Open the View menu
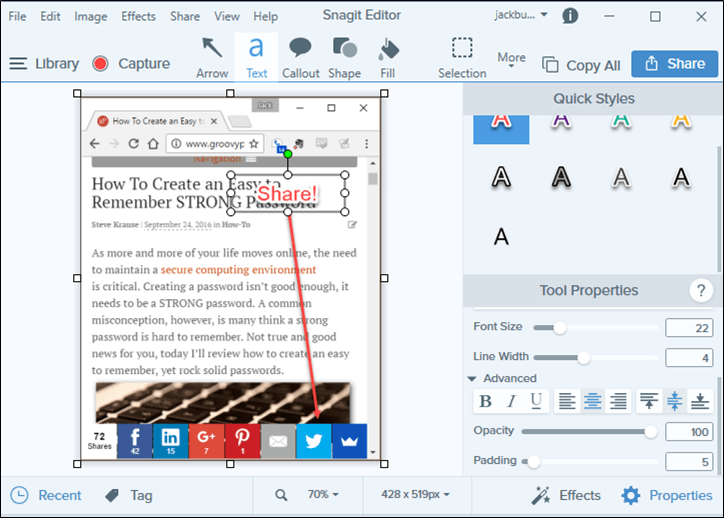This screenshot has height=518, width=724. tap(227, 16)
